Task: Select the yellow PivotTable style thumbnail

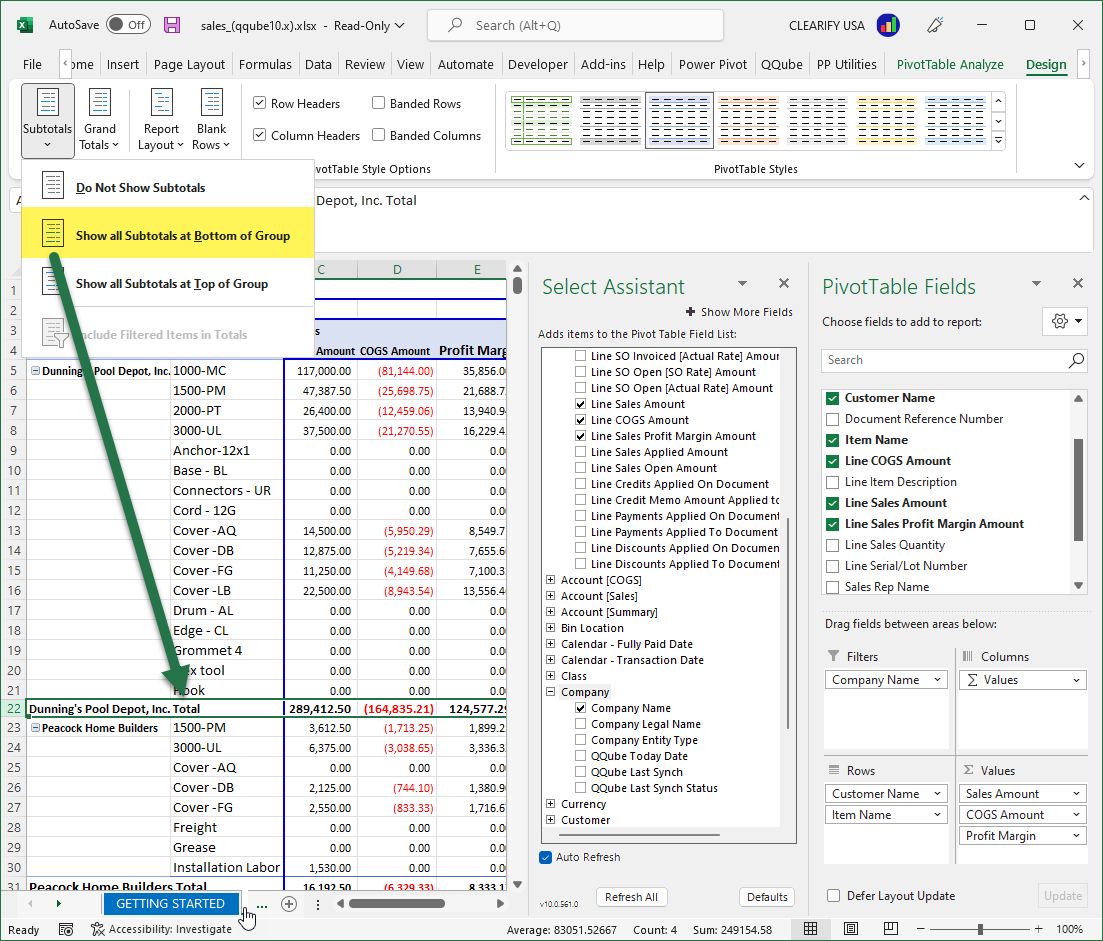Action: pos(886,120)
